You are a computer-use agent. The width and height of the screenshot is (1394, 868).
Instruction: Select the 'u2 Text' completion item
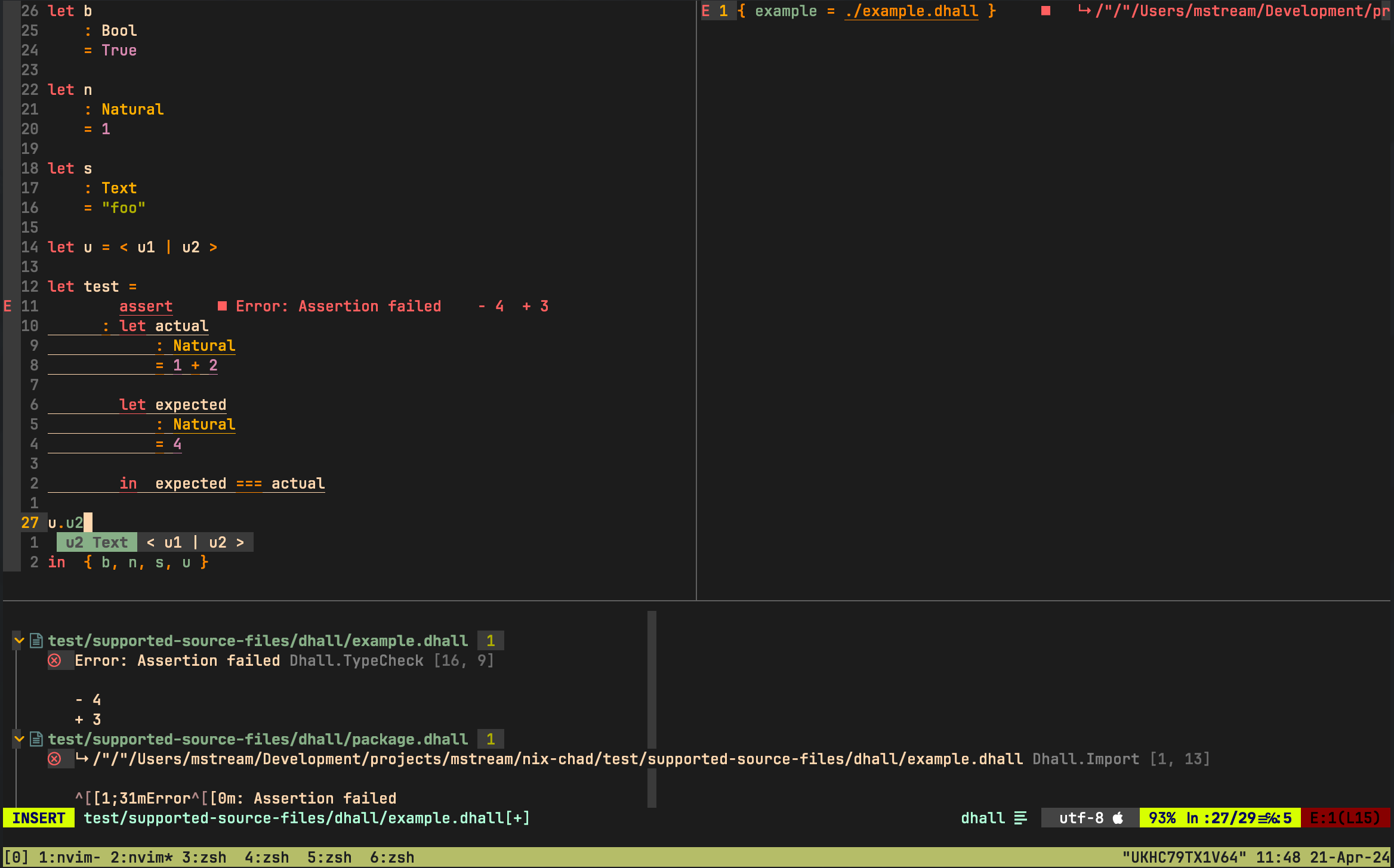tap(97, 542)
